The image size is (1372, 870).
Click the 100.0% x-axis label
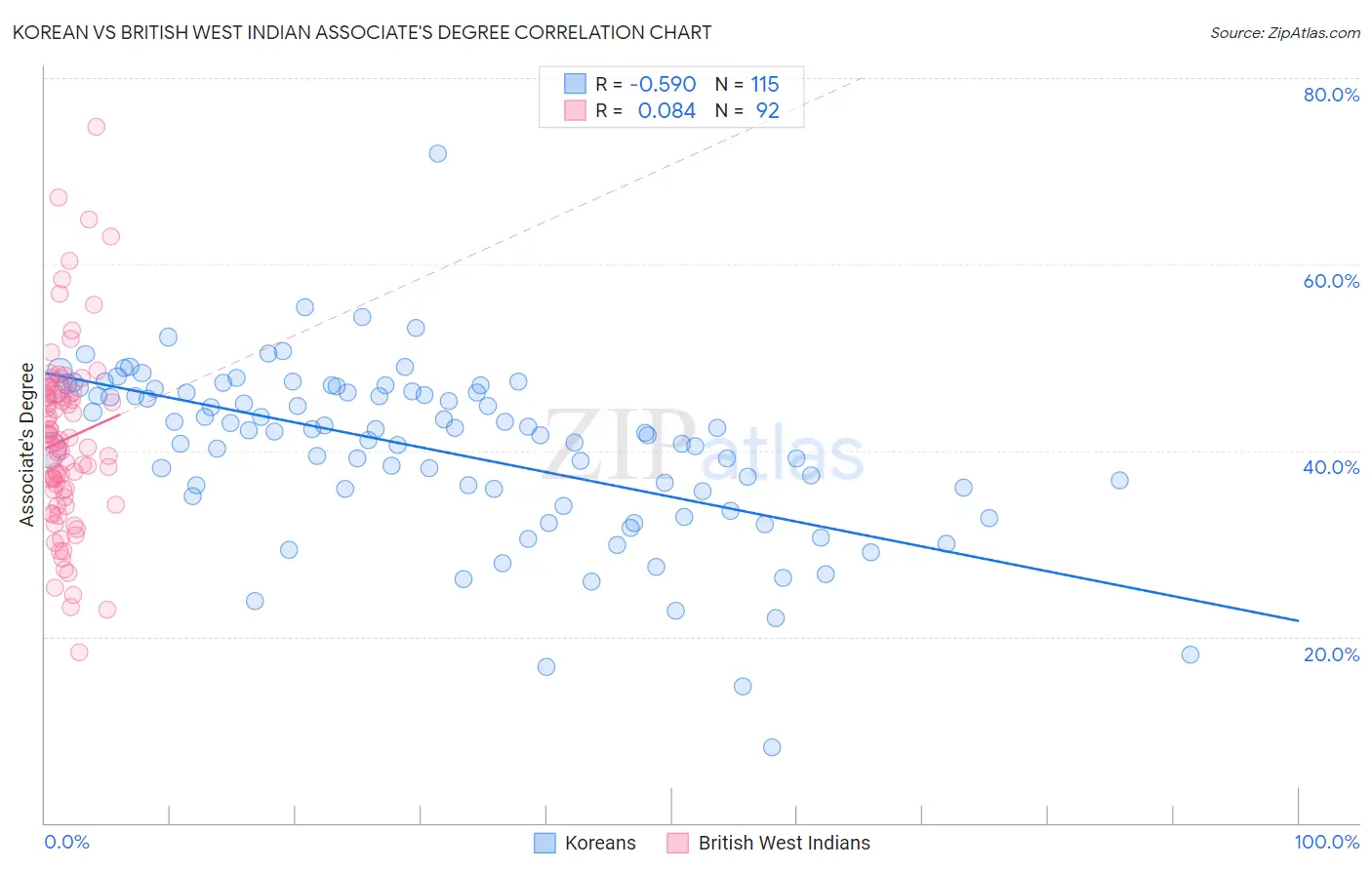[x=1327, y=843]
